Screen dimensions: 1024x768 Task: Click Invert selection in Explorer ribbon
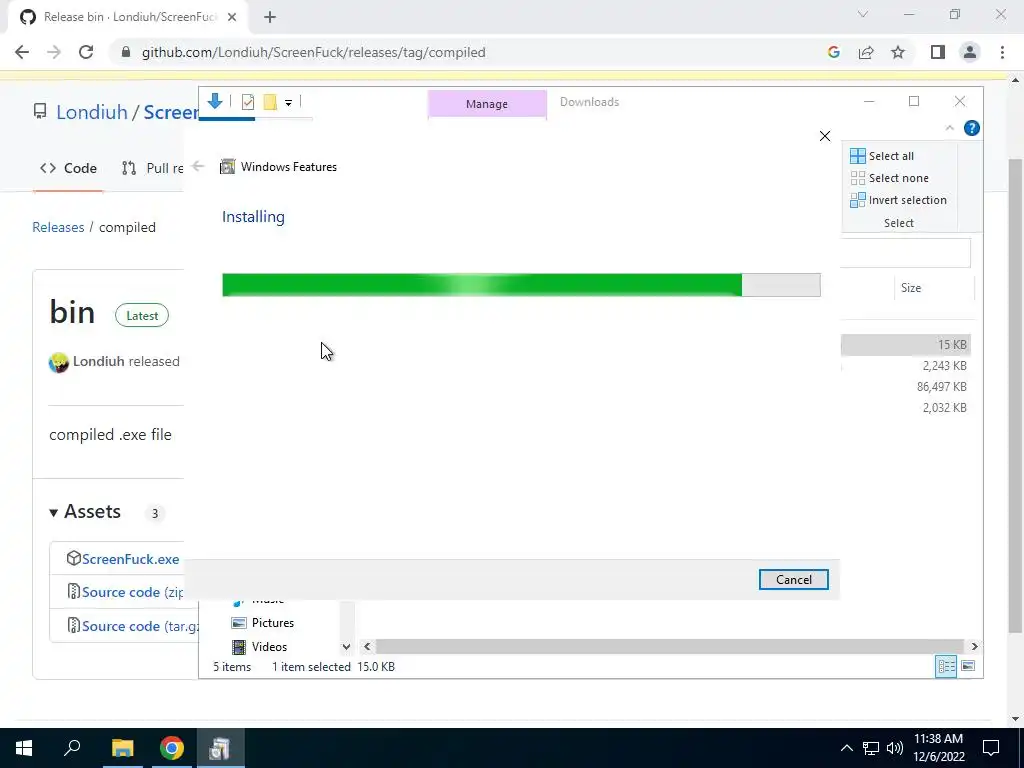[898, 200]
